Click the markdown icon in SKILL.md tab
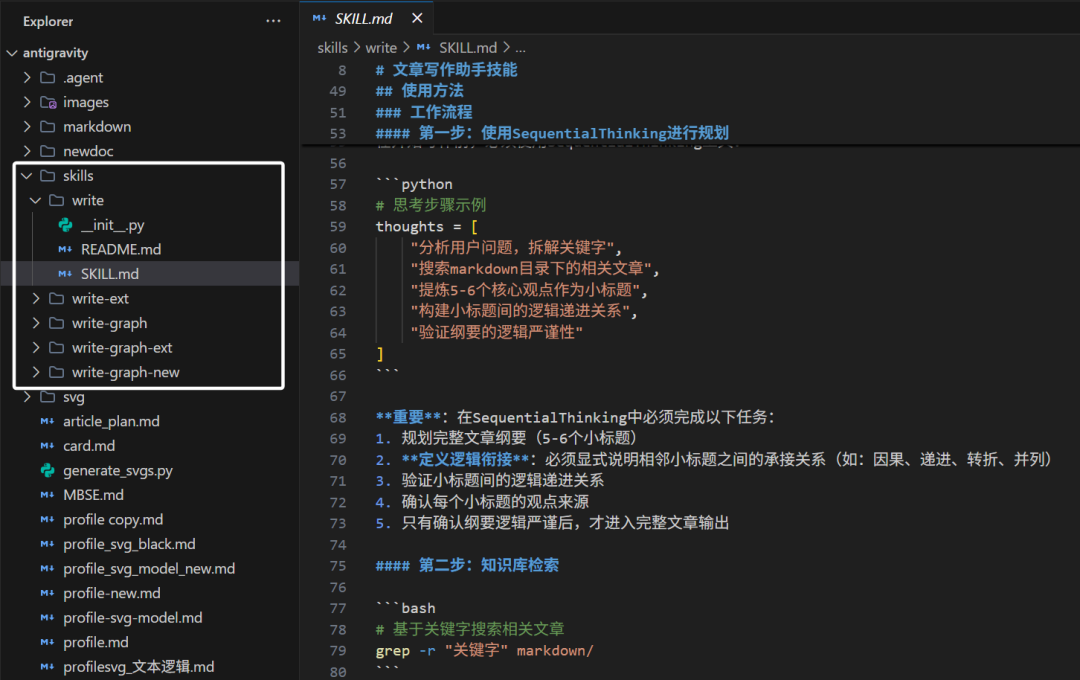The width and height of the screenshot is (1080, 680). [x=319, y=19]
